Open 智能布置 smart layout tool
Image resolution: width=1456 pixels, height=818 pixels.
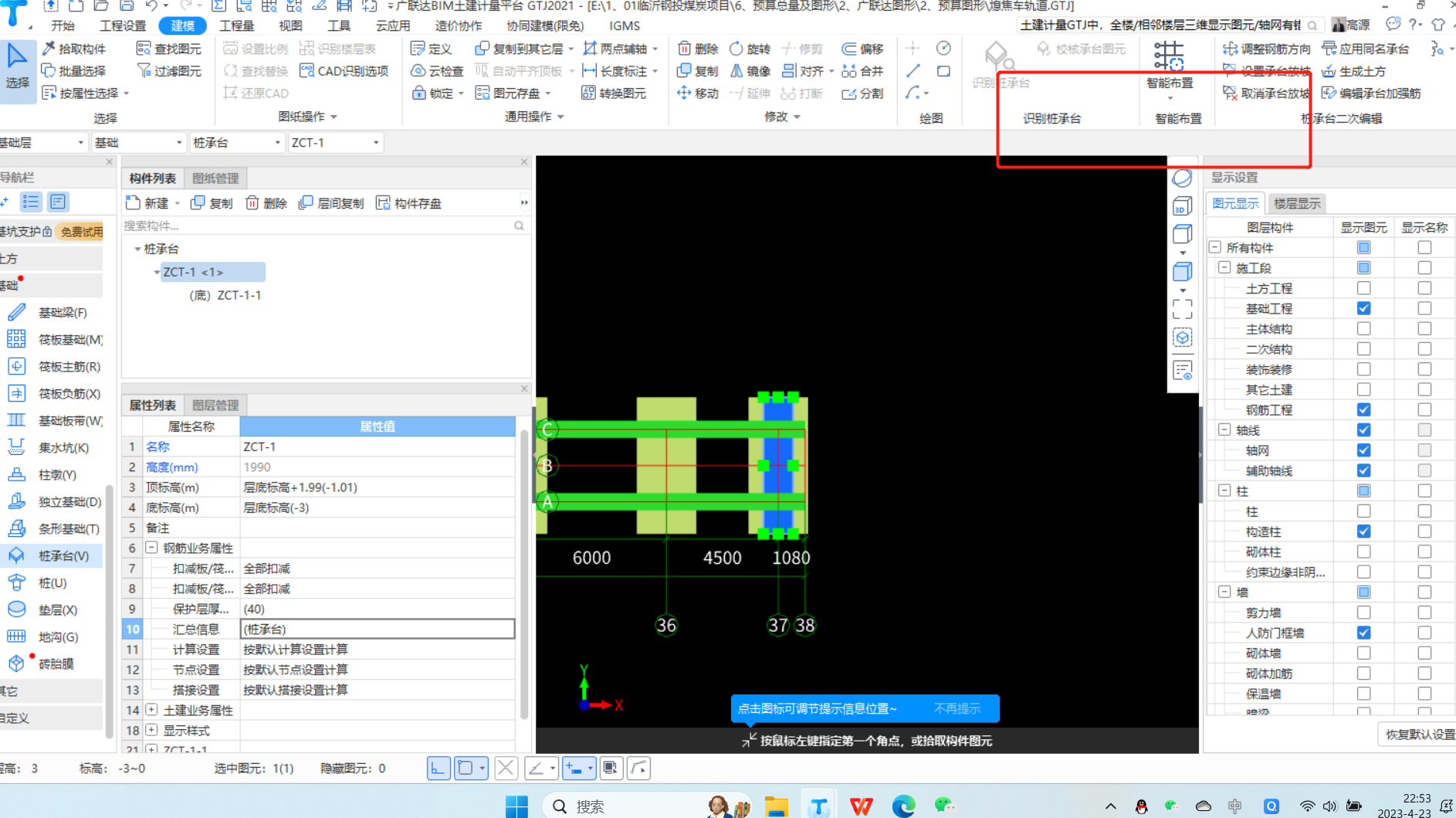click(1170, 66)
